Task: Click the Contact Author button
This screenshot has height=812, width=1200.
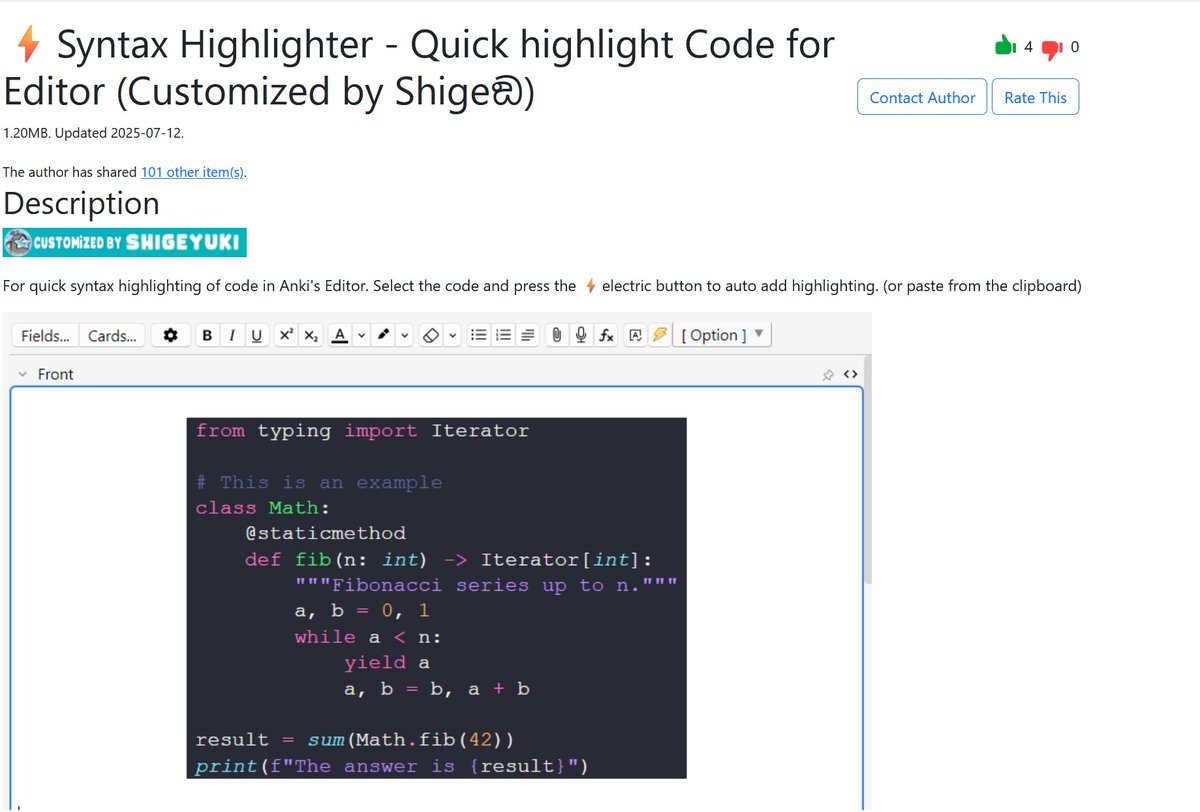Action: tap(922, 97)
